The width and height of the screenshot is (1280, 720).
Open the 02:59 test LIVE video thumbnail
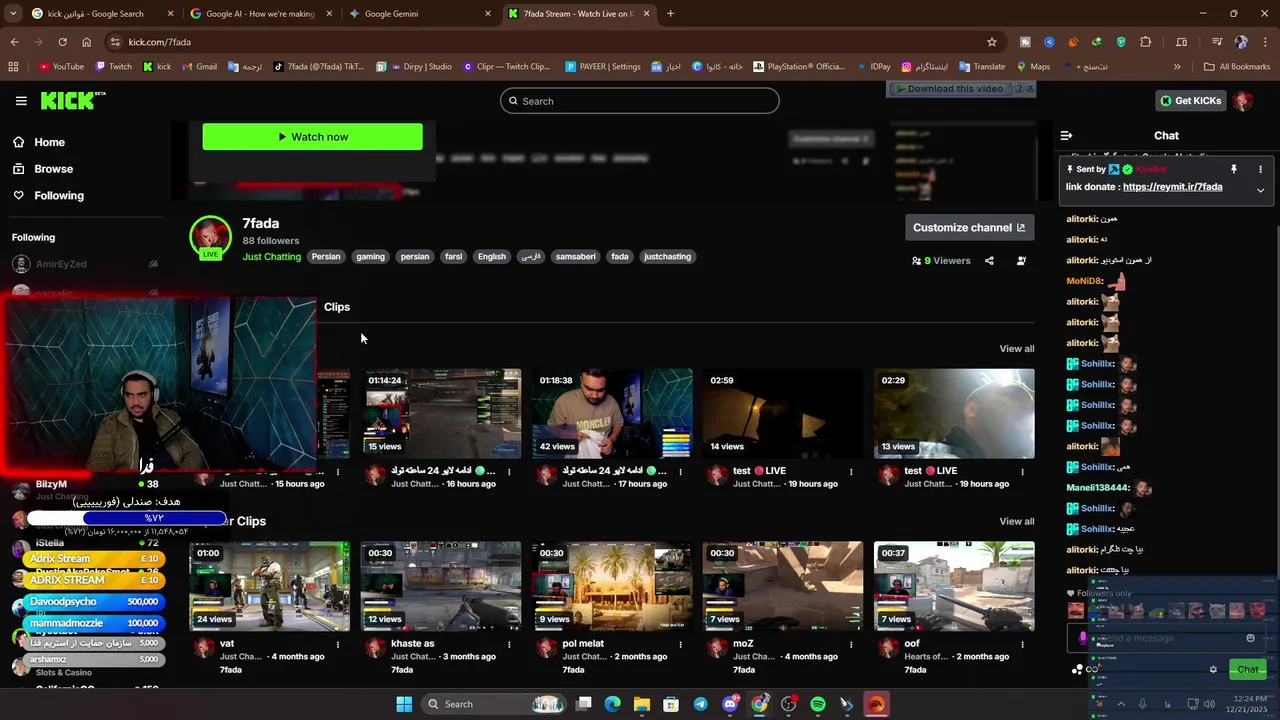783,414
